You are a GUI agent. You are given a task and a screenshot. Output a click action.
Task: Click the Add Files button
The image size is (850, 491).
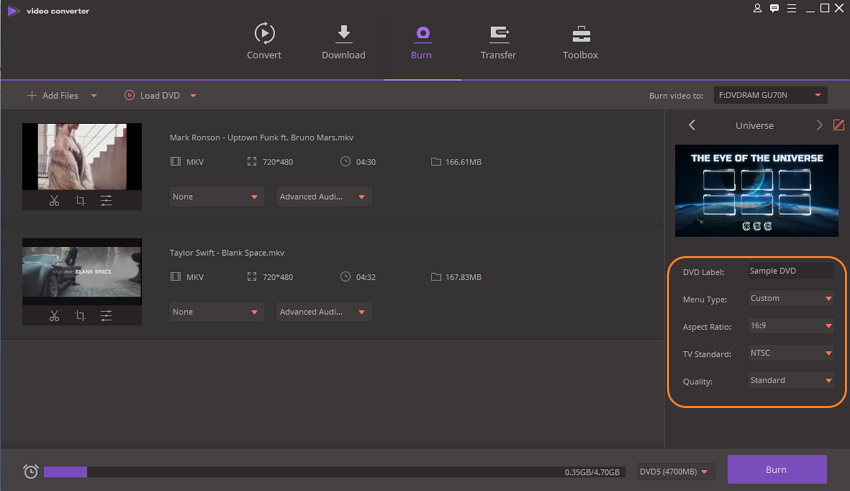(x=54, y=96)
